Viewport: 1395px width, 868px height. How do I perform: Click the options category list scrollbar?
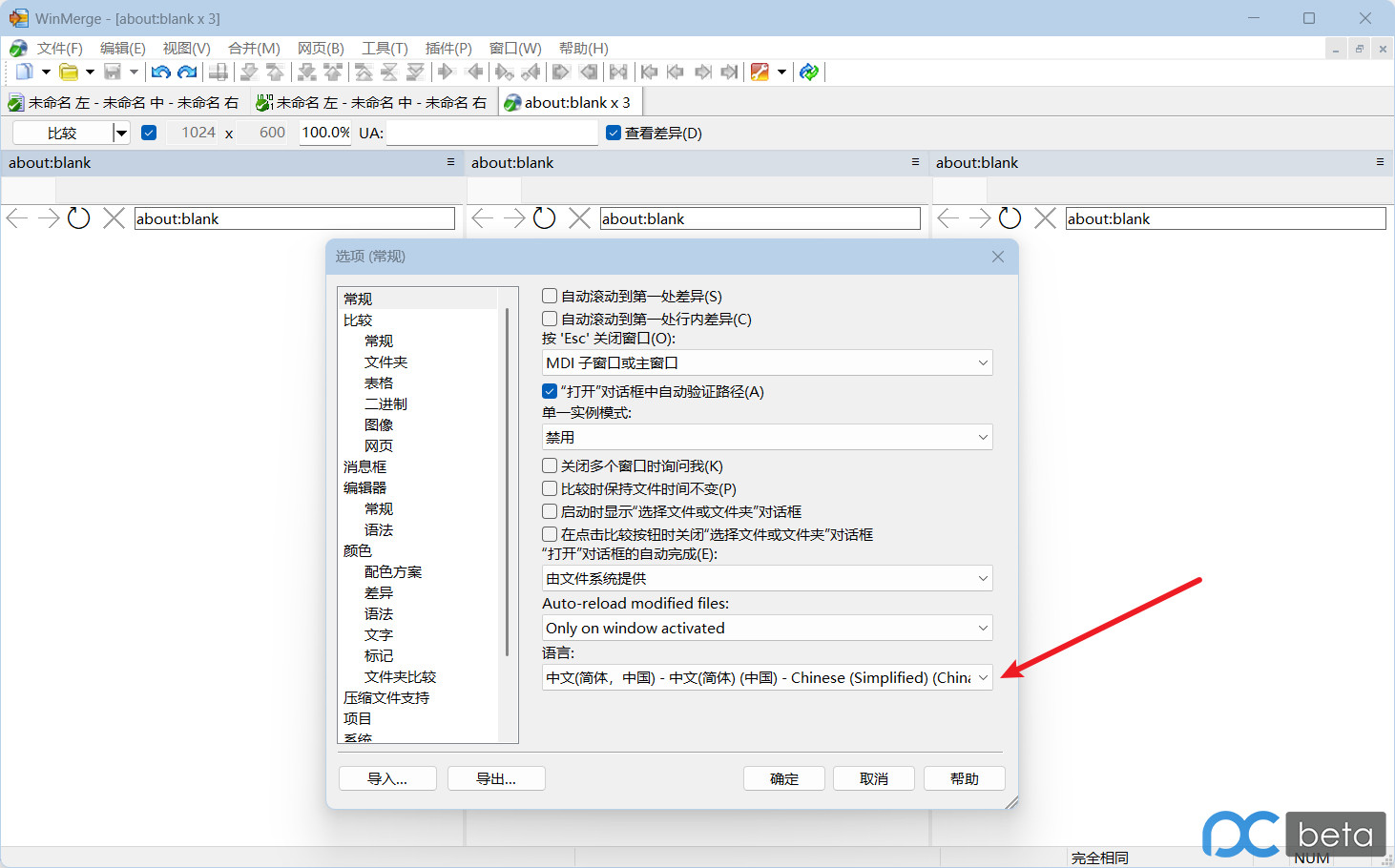point(507,482)
